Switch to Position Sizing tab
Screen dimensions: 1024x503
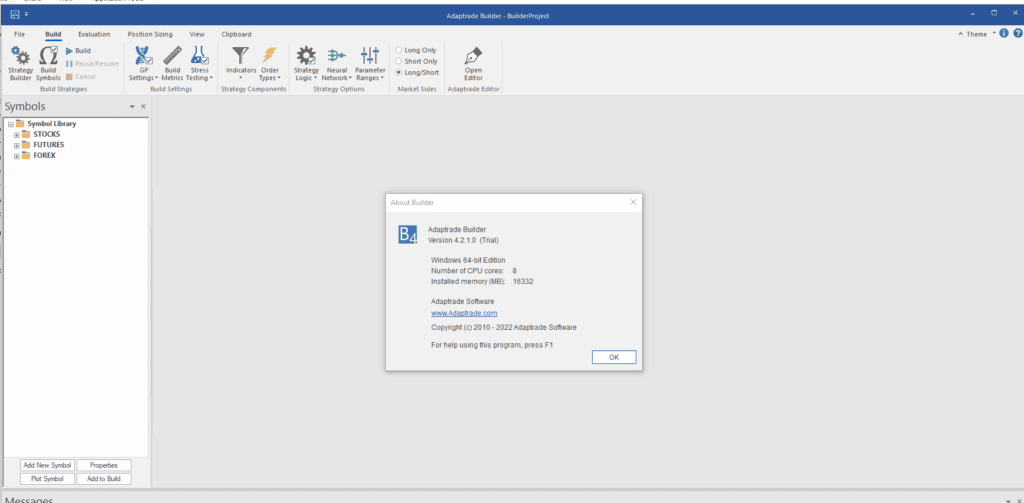150,34
